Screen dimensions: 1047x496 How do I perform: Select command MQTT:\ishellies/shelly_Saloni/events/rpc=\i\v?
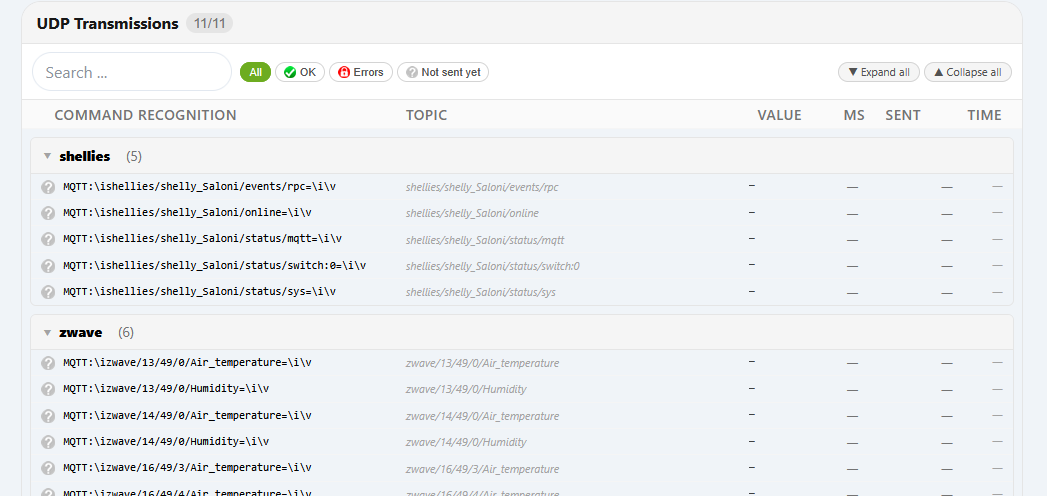200,186
